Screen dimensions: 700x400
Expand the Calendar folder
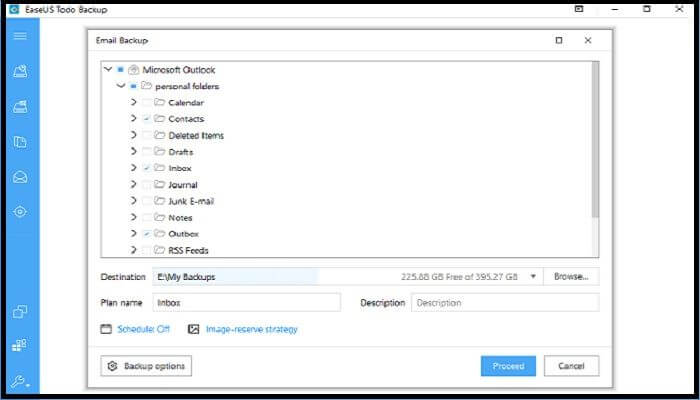(133, 102)
